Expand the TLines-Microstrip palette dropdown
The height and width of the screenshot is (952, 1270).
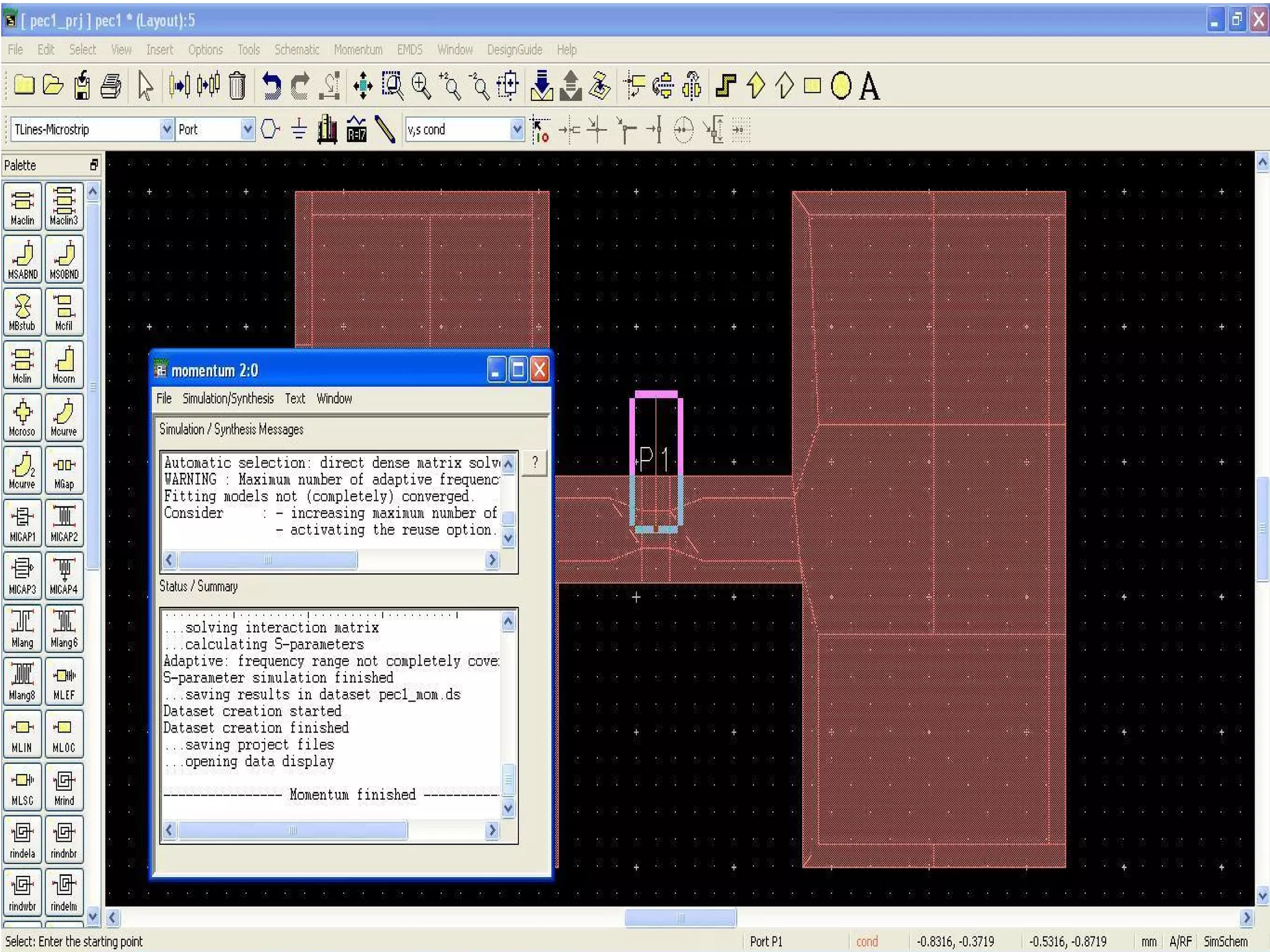pyautogui.click(x=166, y=130)
